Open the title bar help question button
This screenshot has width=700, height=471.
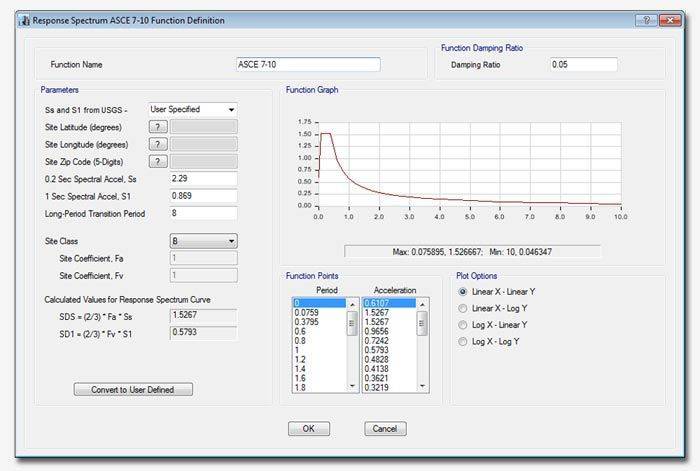(646, 20)
